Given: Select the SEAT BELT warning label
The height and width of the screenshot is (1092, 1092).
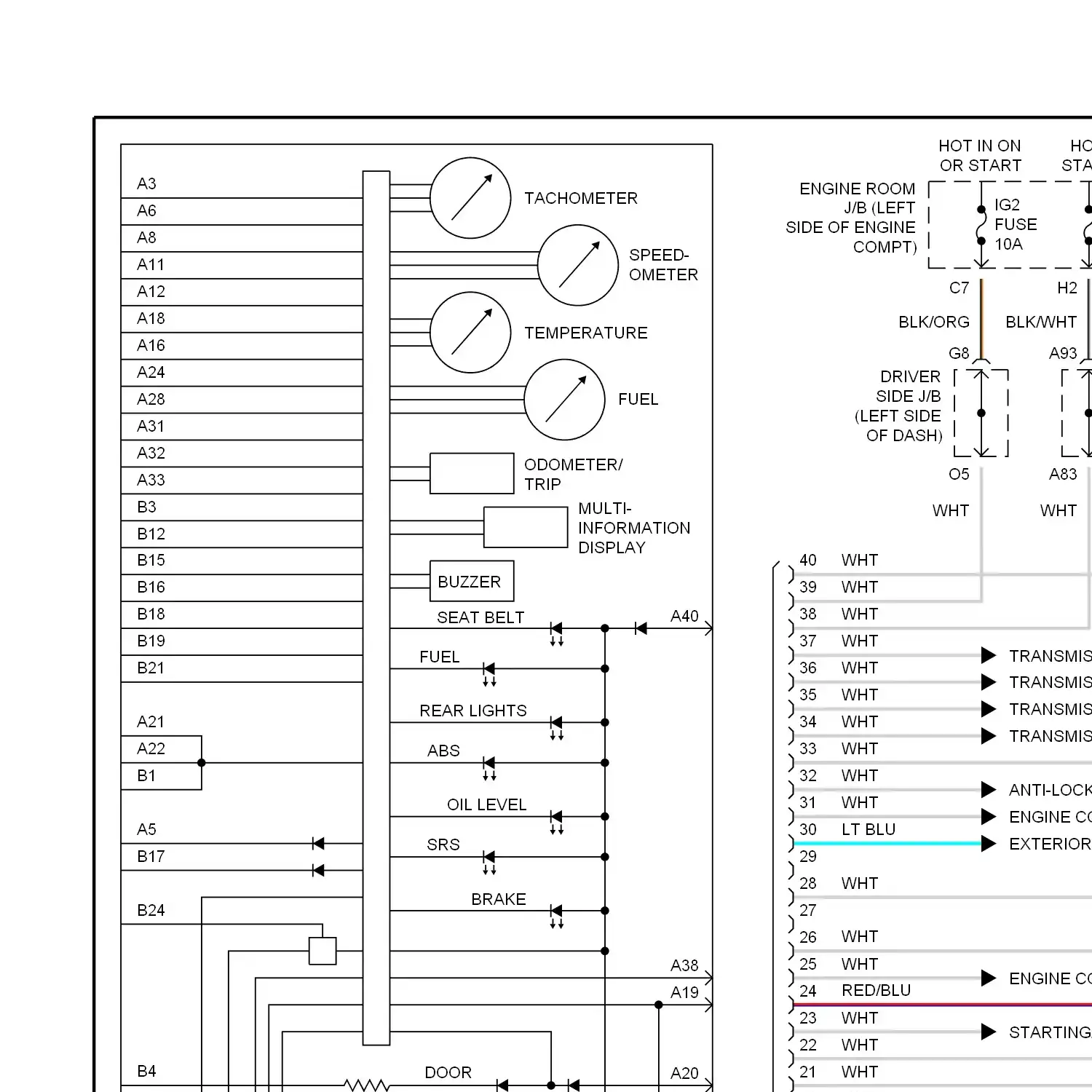Looking at the screenshot, I should pyautogui.click(x=480, y=617).
